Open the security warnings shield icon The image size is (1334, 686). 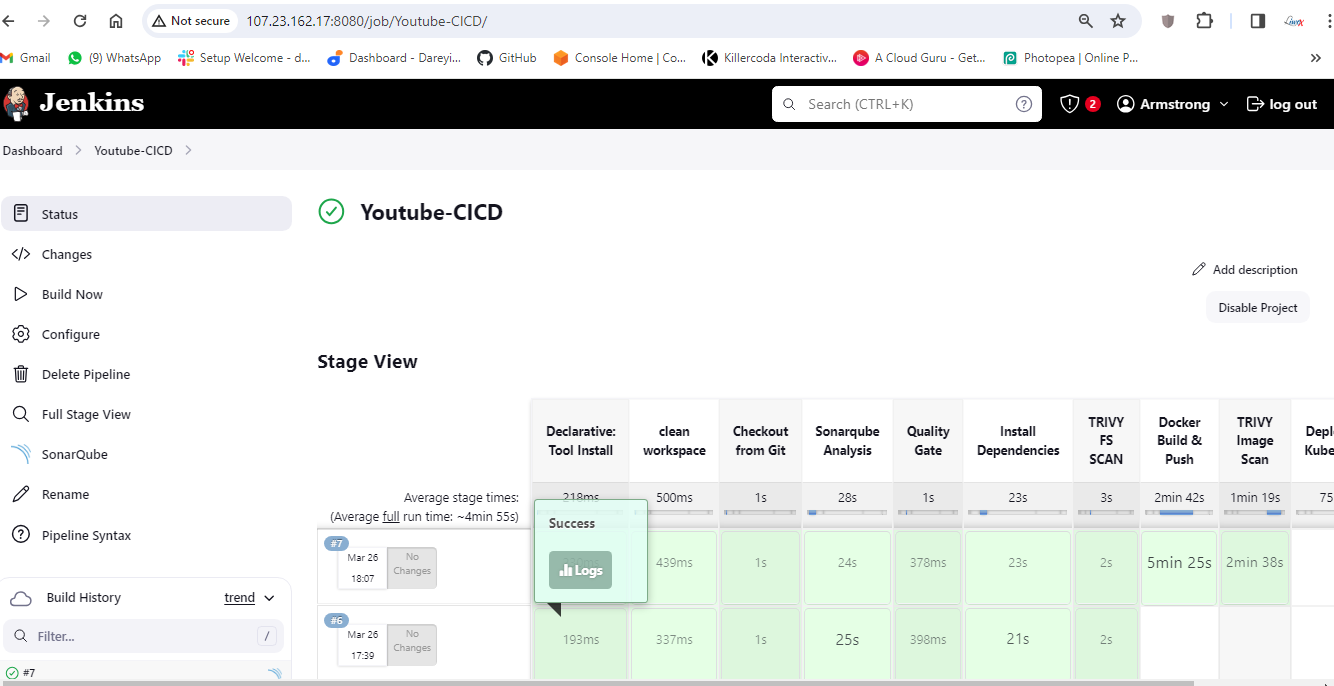1069,104
